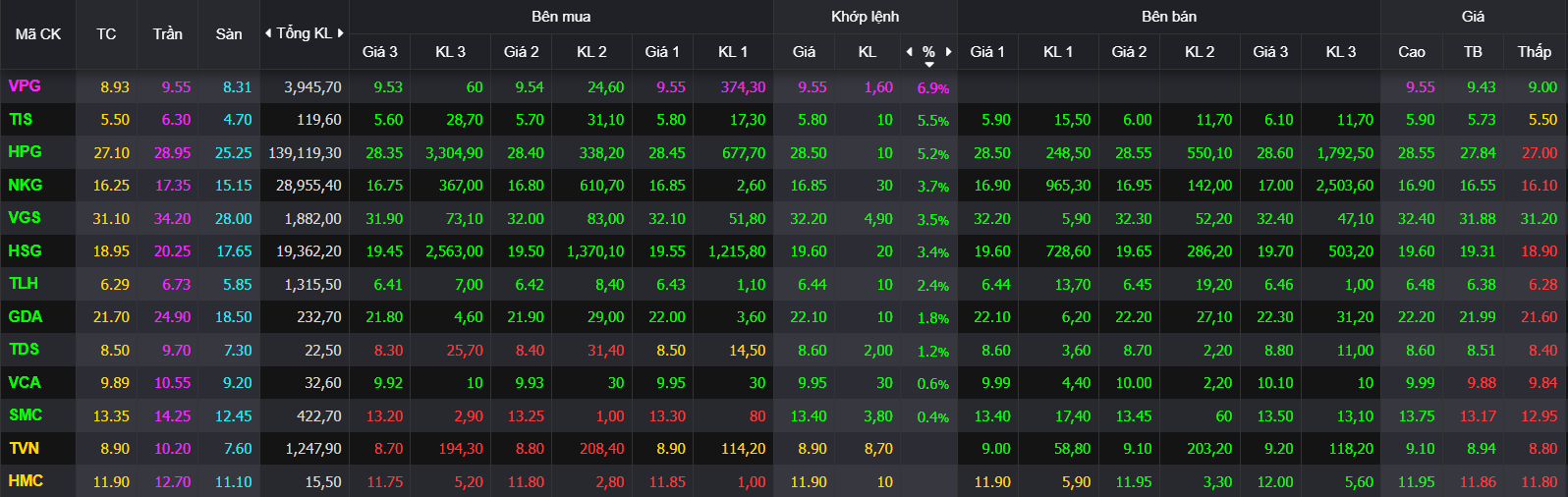Open stock symbol TVN
The height and width of the screenshot is (497, 1568).
click(24, 448)
